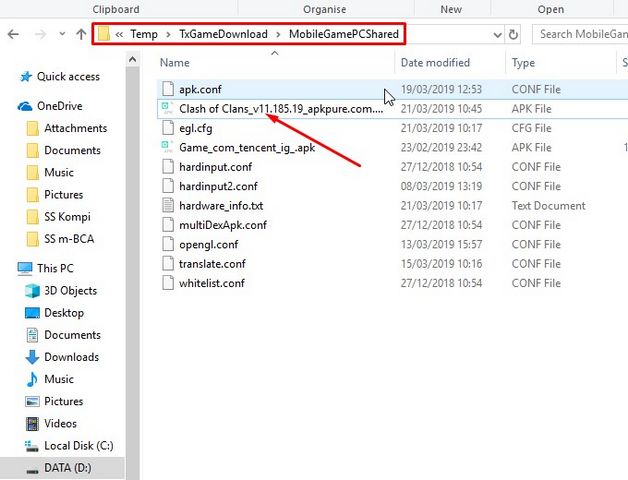This screenshot has height=480, width=628.
Task: Select the multiDexApk.conf file icon
Action: click(x=168, y=225)
